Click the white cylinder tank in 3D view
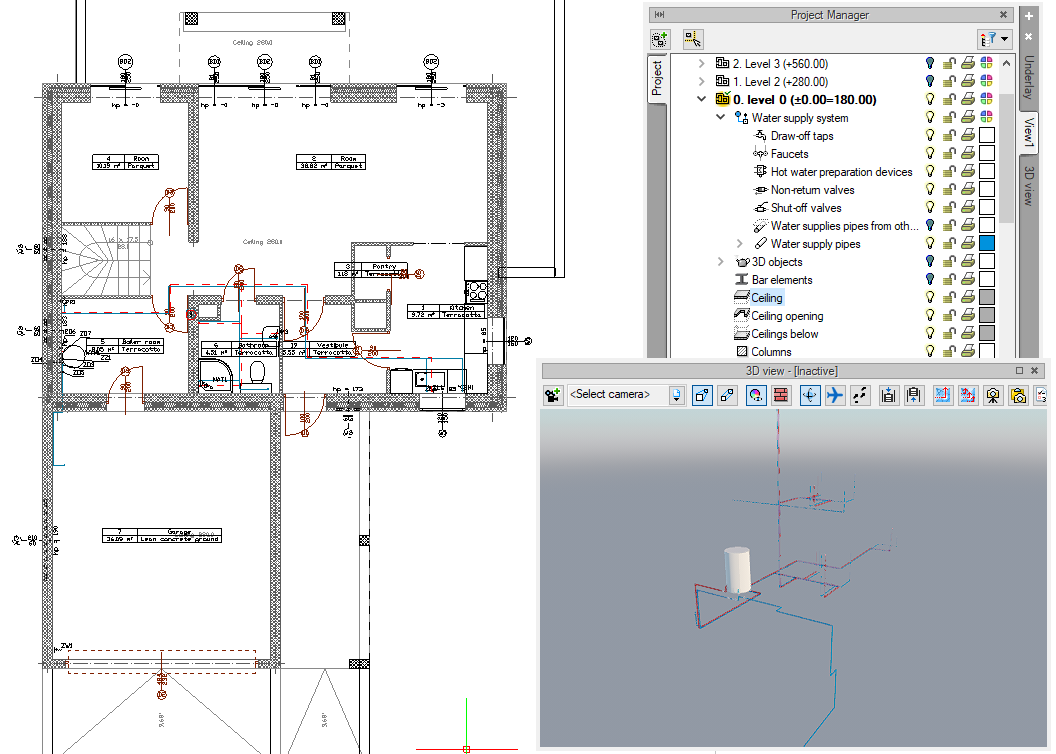 click(737, 570)
